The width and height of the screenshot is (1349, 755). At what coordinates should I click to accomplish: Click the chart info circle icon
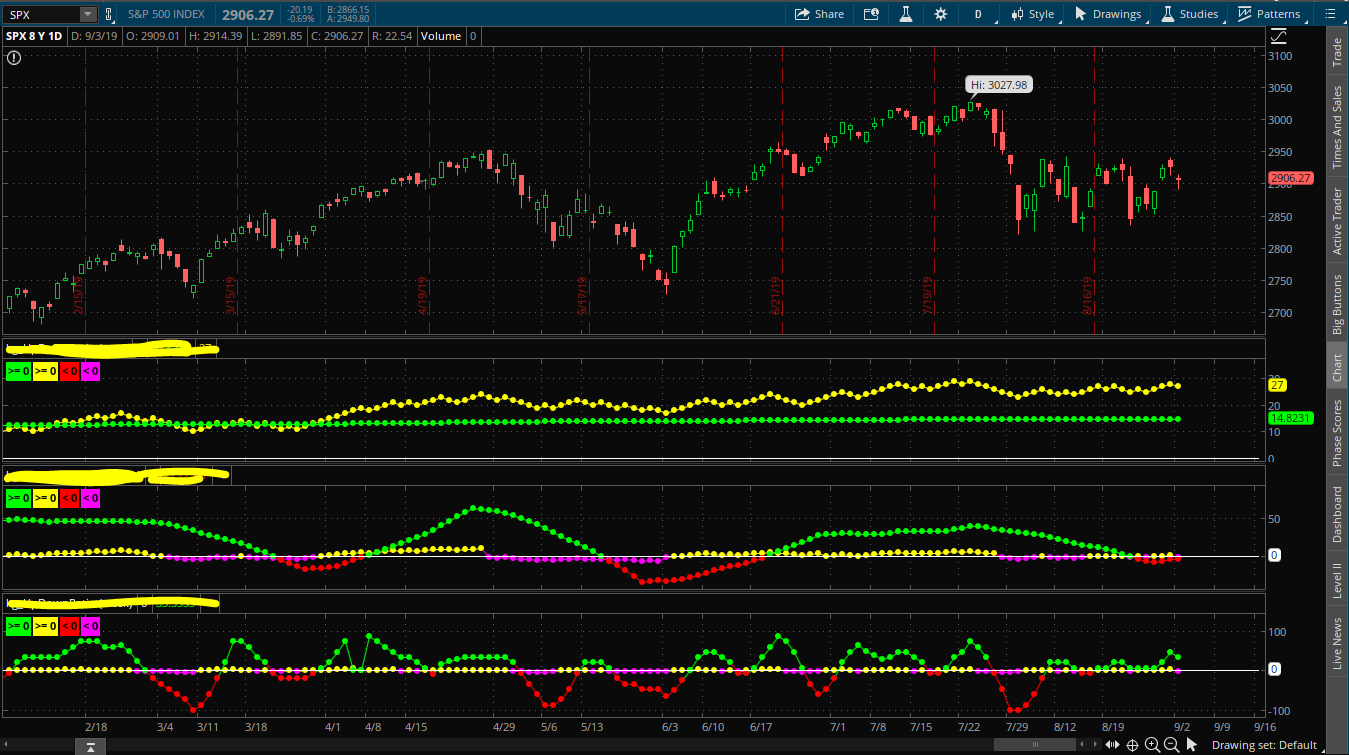tap(13, 58)
